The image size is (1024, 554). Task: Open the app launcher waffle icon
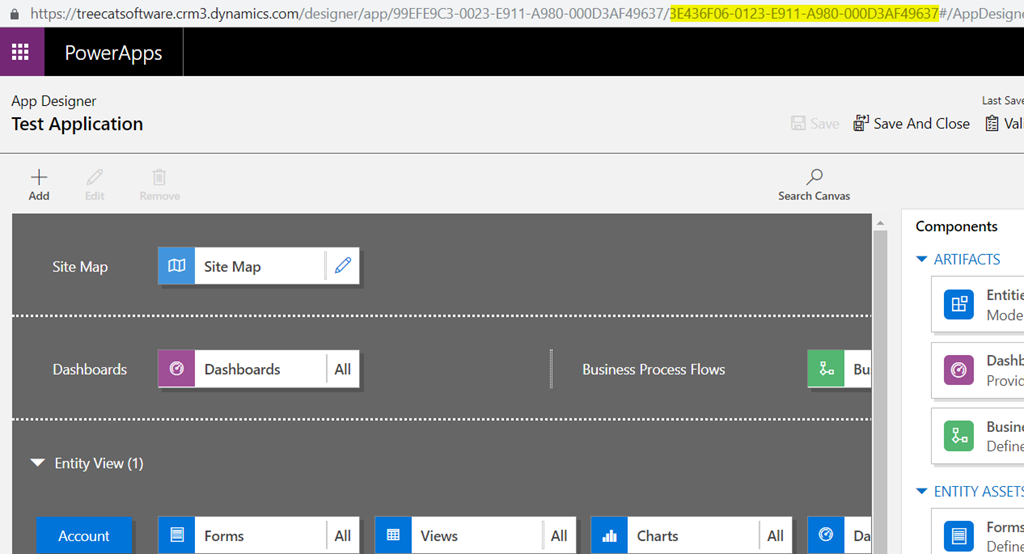click(x=21, y=52)
